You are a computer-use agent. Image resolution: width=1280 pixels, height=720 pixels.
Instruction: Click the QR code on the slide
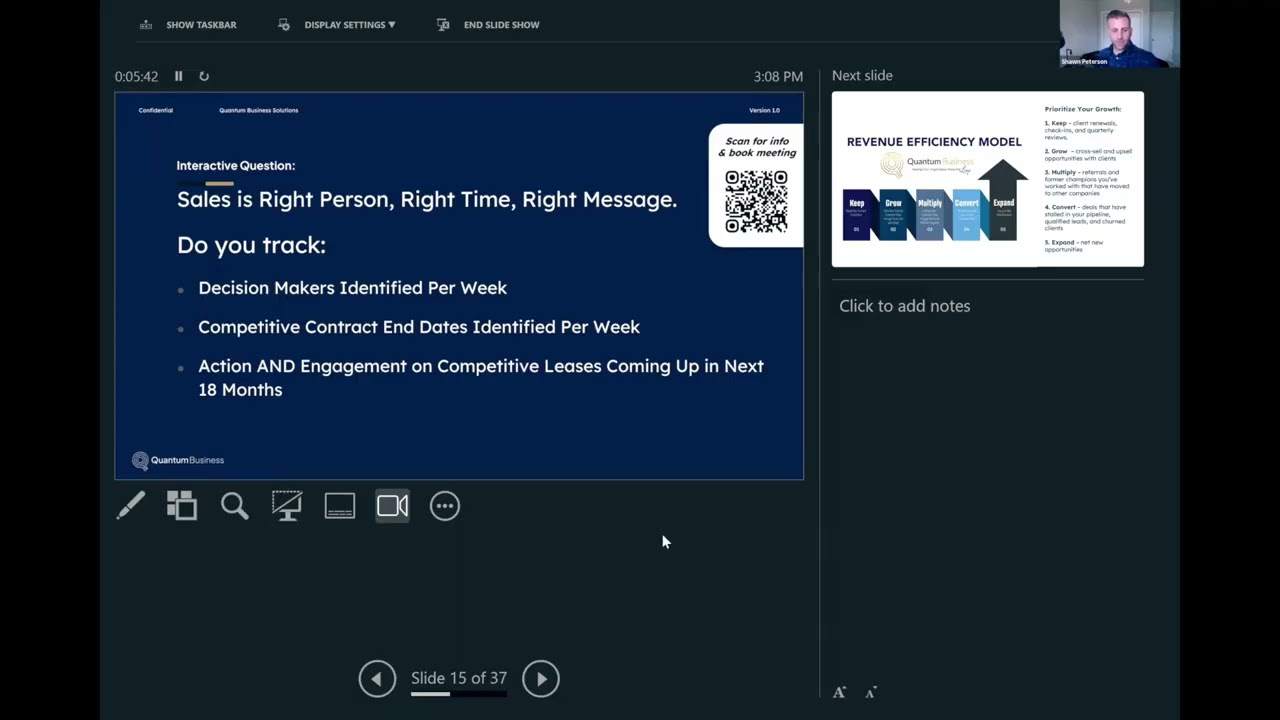(x=756, y=202)
